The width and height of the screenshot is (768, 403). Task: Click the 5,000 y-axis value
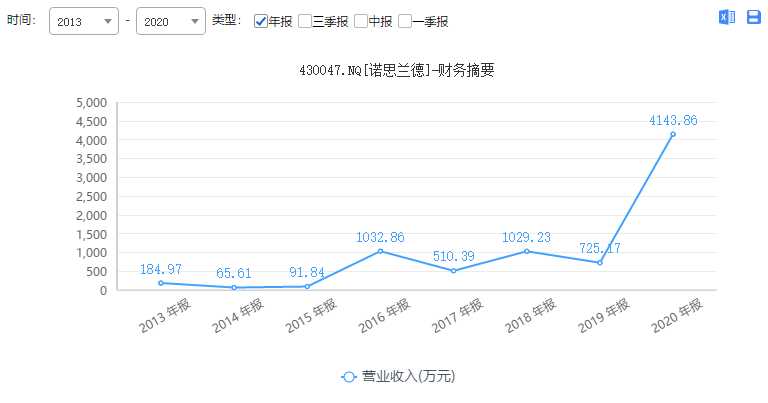click(x=92, y=103)
